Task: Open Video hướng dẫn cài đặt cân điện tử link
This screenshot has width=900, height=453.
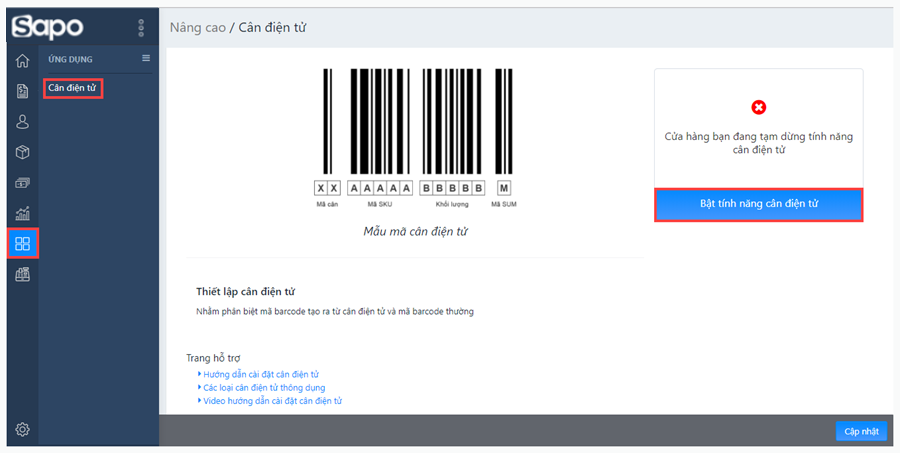Action: 272,401
